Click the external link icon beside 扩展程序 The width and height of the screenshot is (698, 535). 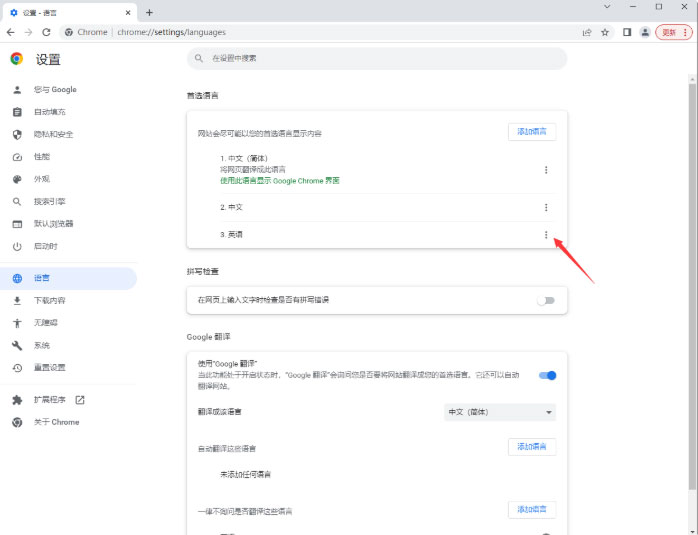tap(80, 400)
